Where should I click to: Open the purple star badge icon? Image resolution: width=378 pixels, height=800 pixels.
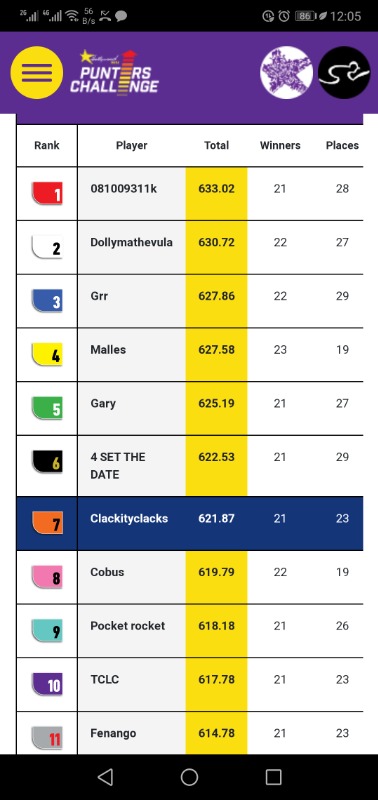pos(286,72)
